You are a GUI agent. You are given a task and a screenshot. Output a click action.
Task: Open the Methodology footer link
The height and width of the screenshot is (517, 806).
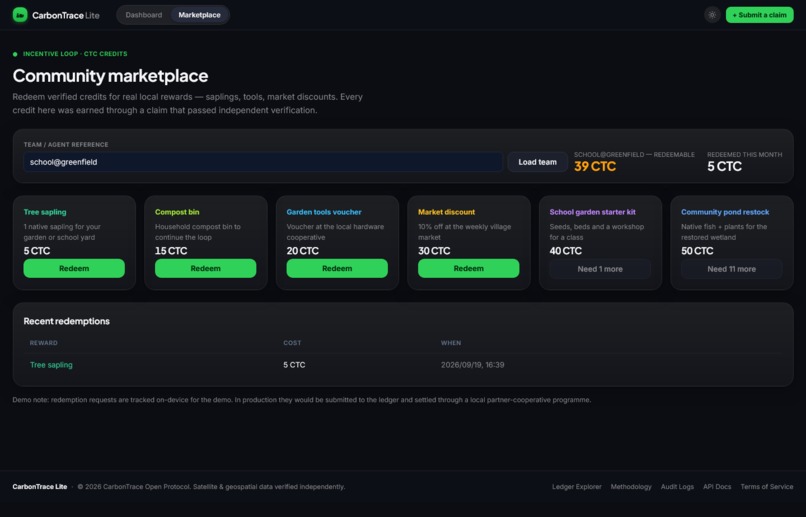[631, 487]
